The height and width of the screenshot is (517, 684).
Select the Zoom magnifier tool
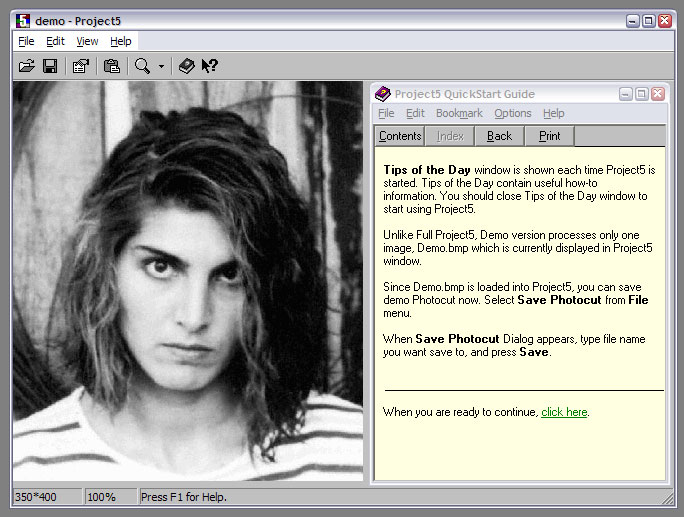point(143,66)
